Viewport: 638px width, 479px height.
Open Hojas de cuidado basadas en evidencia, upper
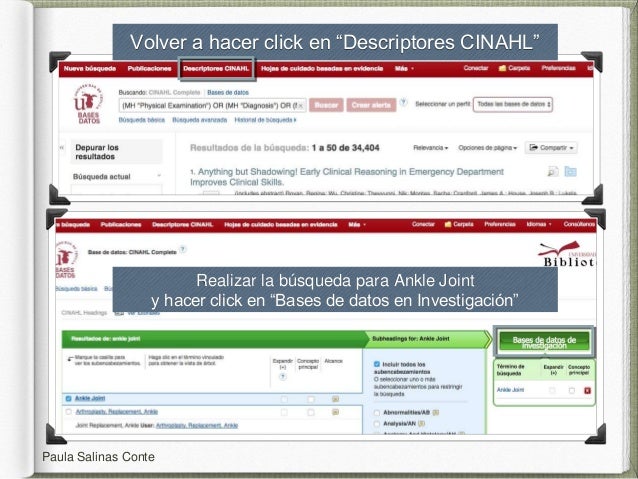point(322,68)
